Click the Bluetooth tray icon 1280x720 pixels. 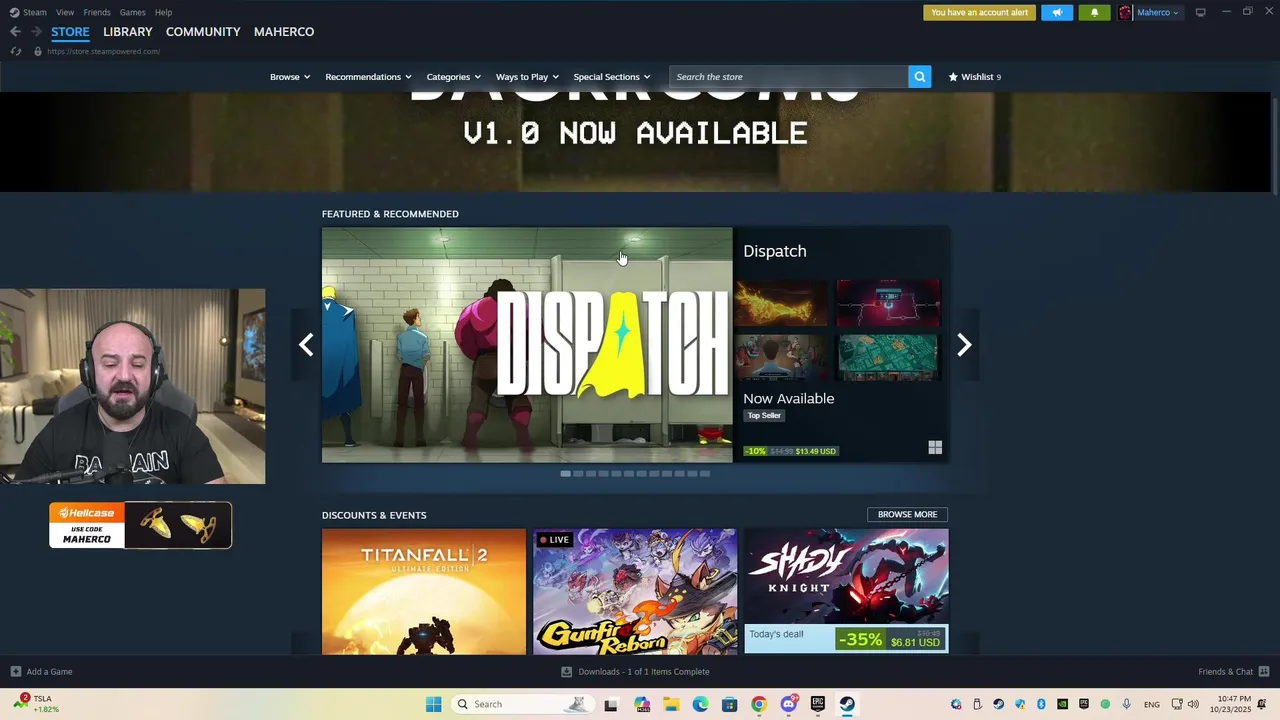coord(1041,704)
